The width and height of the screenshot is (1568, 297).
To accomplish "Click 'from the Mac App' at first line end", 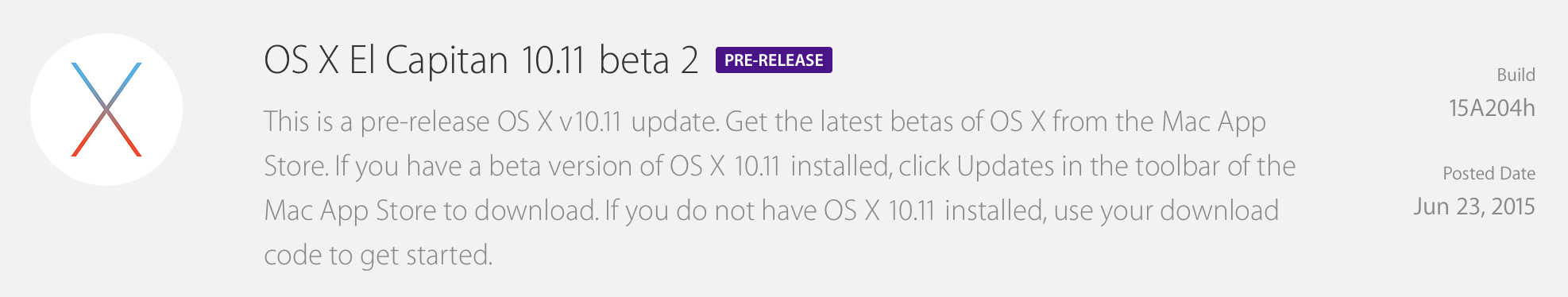I will (1159, 121).
